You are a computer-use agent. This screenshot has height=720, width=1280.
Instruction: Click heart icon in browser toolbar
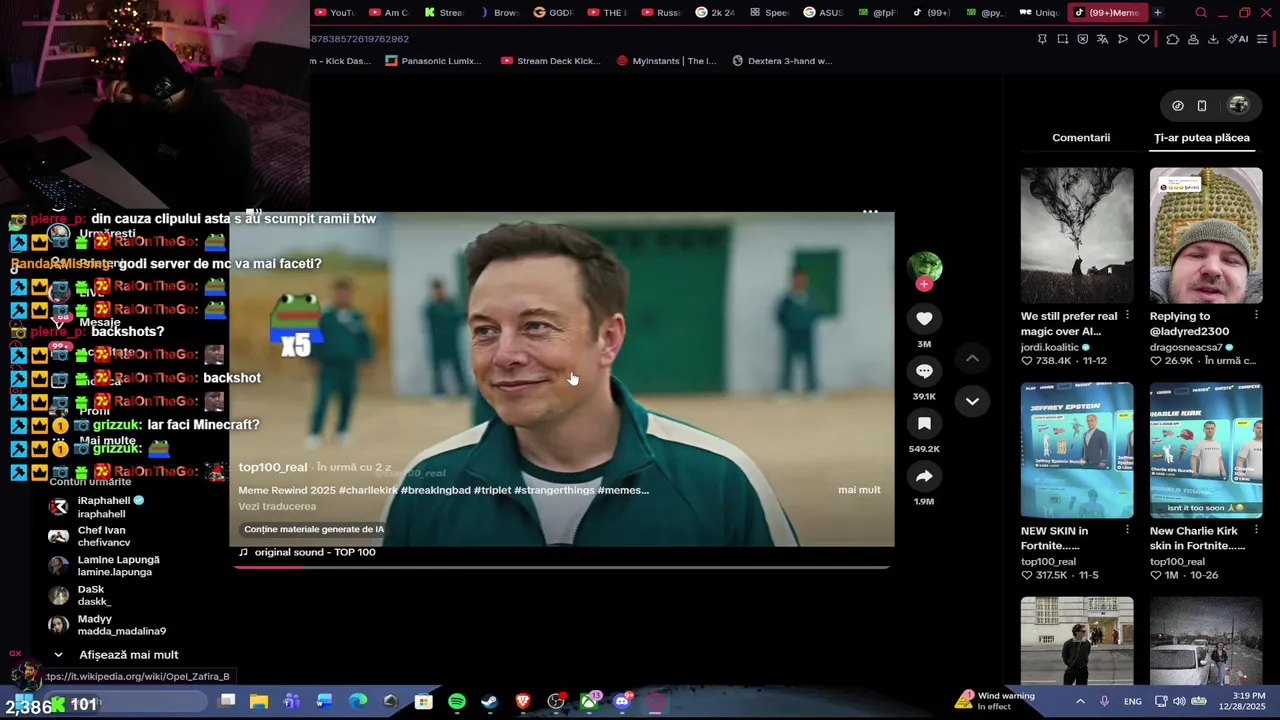tap(1143, 39)
